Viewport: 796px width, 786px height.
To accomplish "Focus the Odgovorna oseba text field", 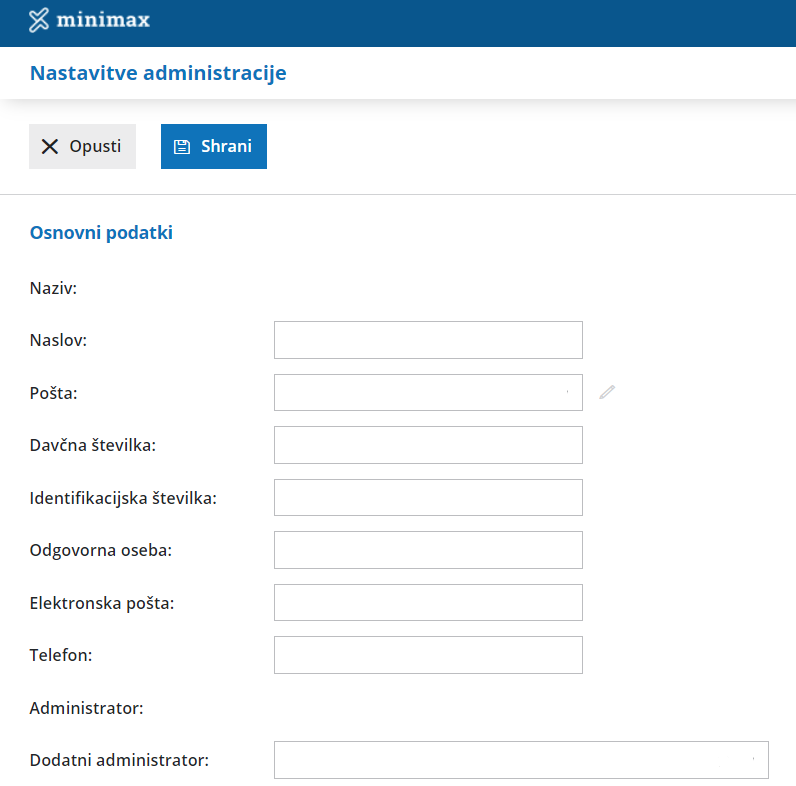I will [428, 550].
